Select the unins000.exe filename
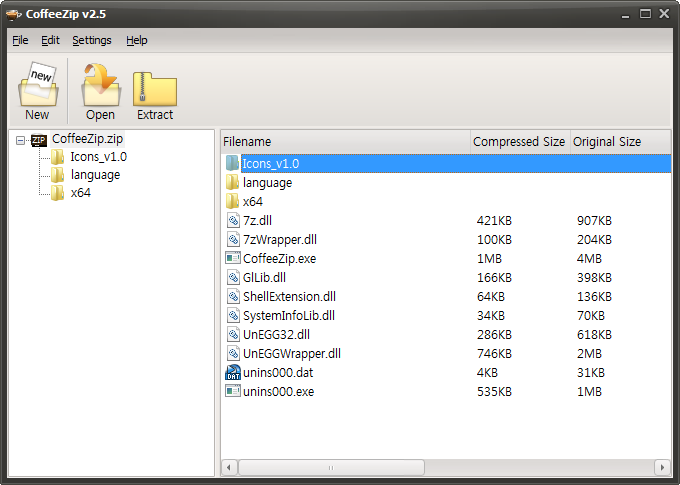 (278, 392)
